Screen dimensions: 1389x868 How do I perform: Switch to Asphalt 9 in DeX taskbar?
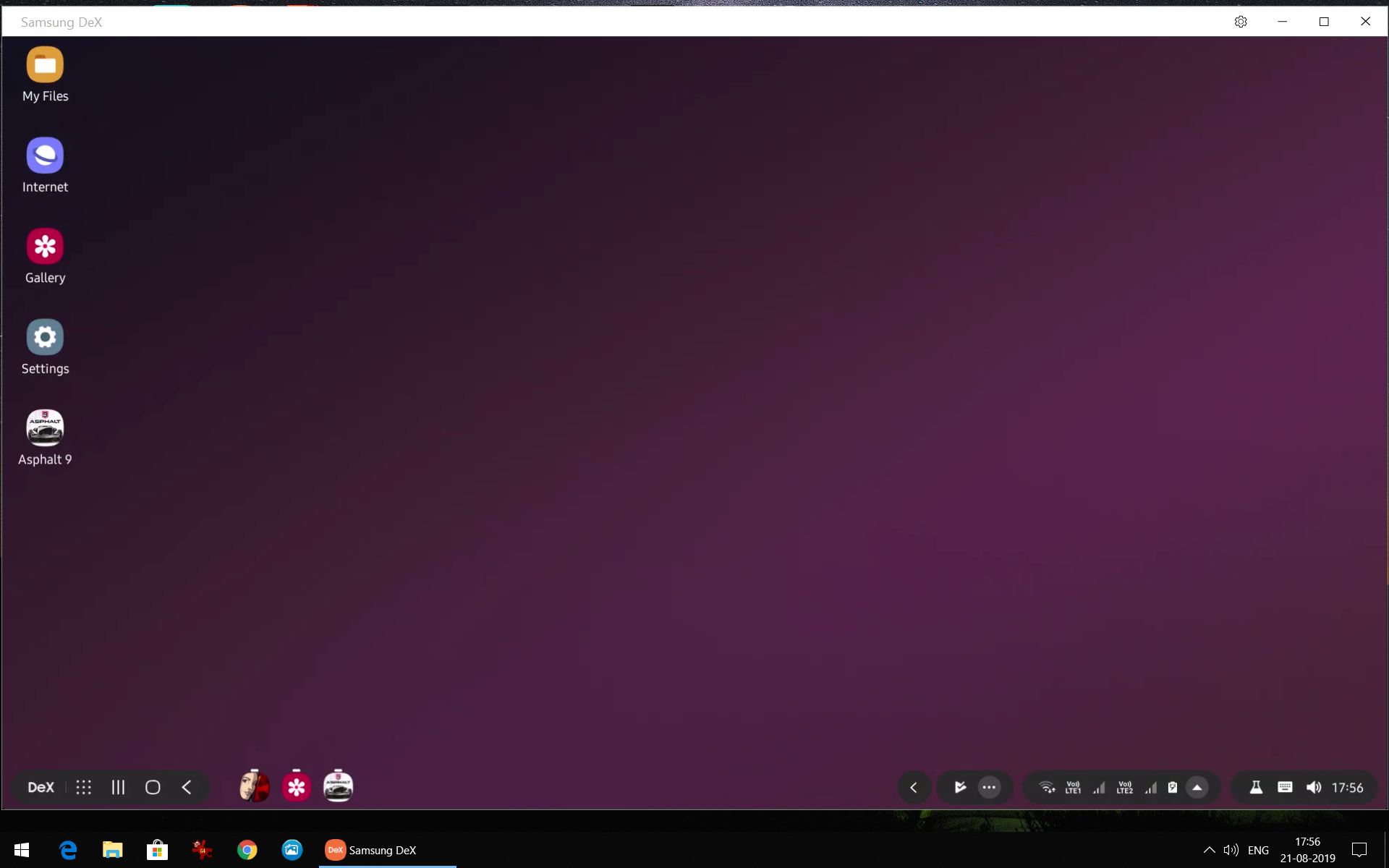pyautogui.click(x=338, y=786)
